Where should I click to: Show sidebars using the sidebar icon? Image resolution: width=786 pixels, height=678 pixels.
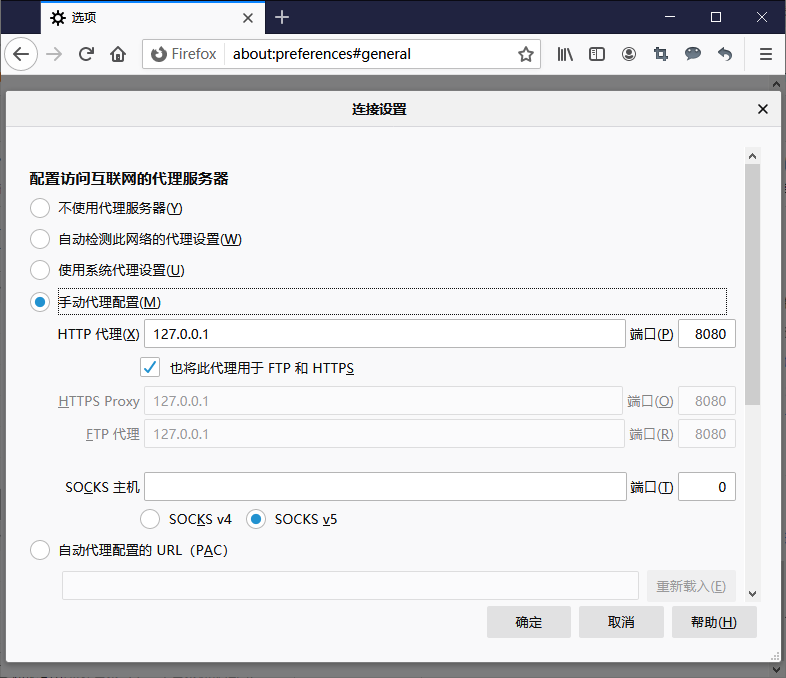597,54
